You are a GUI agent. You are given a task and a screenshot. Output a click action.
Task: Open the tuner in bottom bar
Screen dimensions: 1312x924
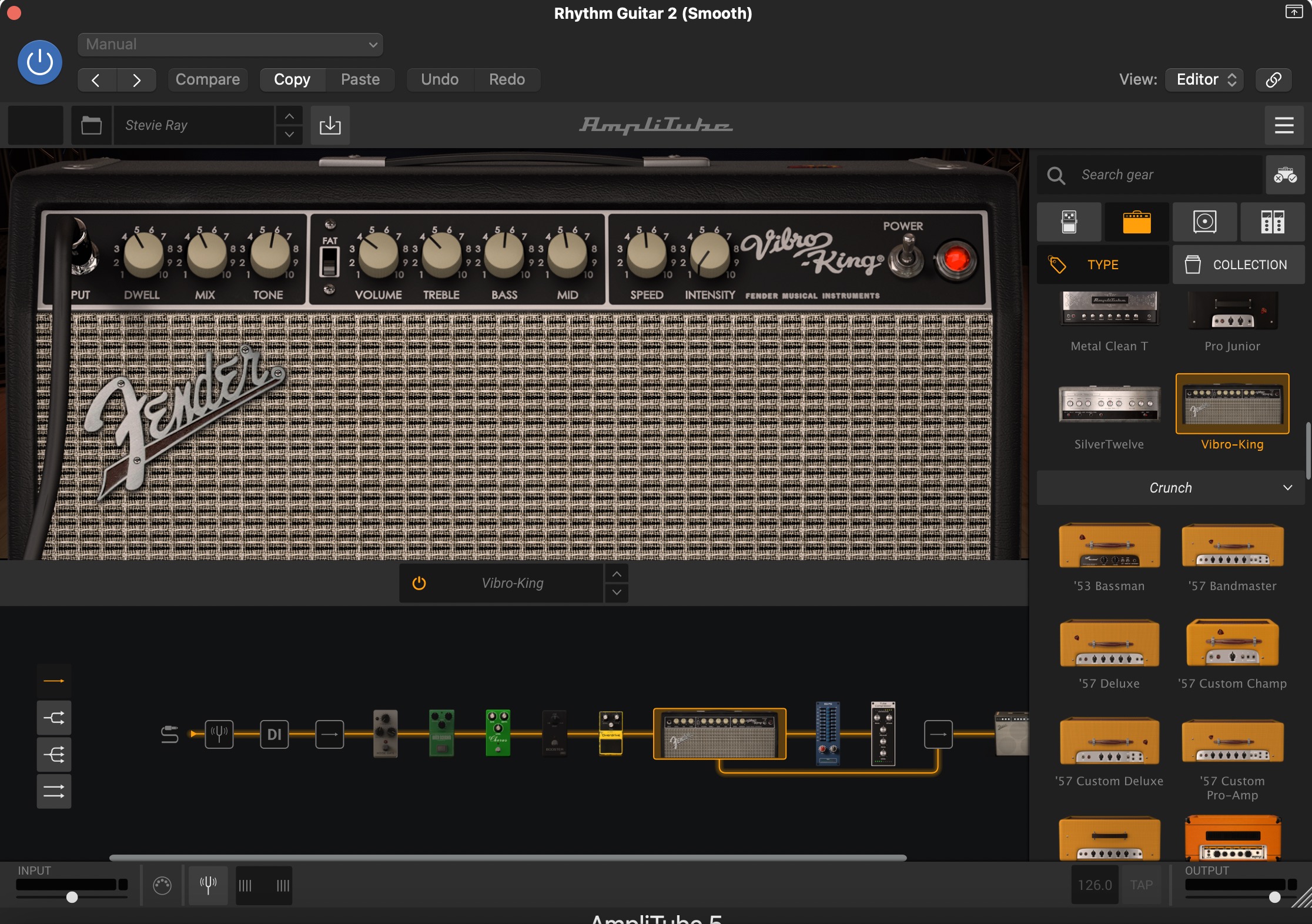click(x=208, y=885)
